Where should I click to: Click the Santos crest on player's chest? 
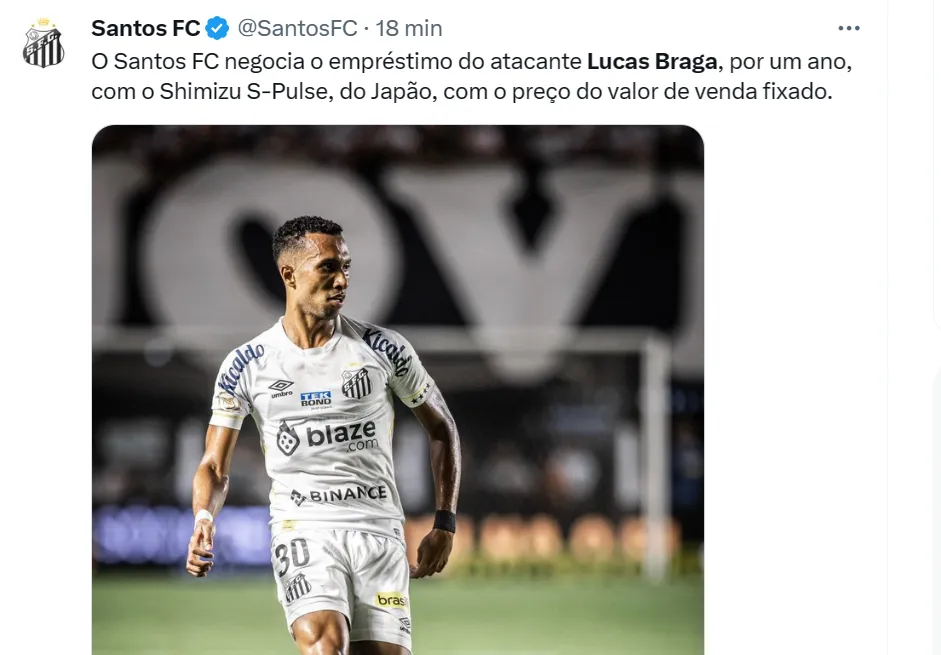[356, 383]
